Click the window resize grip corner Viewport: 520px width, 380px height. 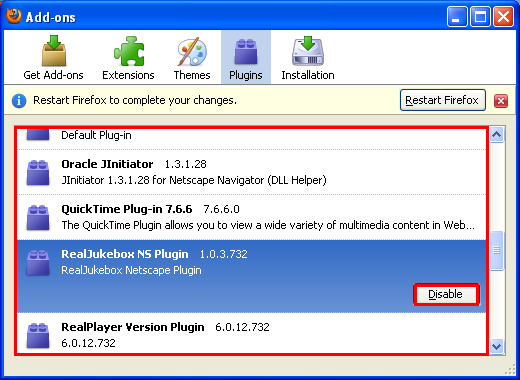click(x=510, y=370)
